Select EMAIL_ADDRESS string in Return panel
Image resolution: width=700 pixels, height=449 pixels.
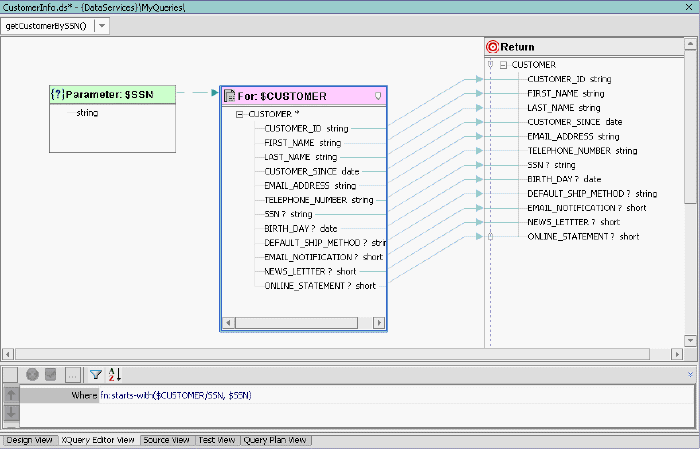click(573, 137)
